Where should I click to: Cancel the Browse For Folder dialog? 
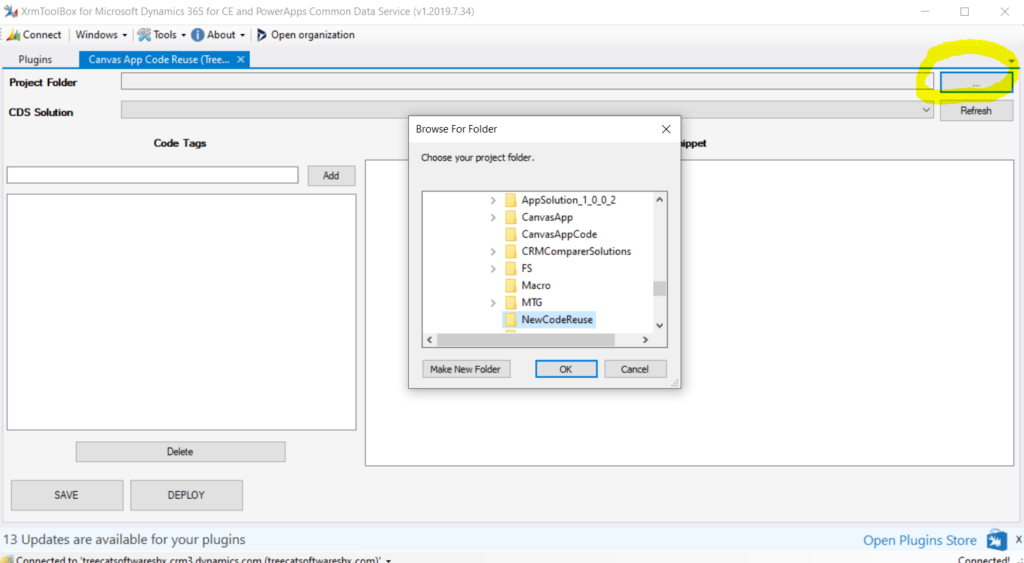click(x=635, y=369)
